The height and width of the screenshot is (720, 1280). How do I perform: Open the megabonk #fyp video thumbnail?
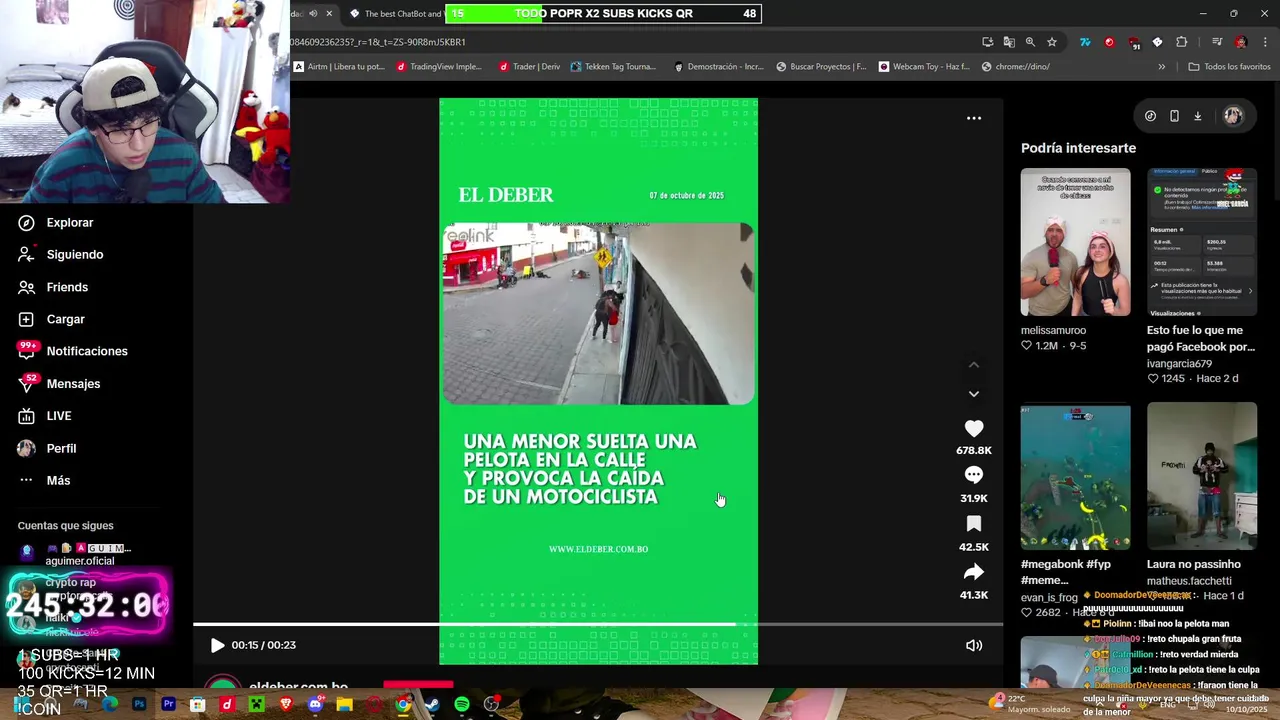1075,476
